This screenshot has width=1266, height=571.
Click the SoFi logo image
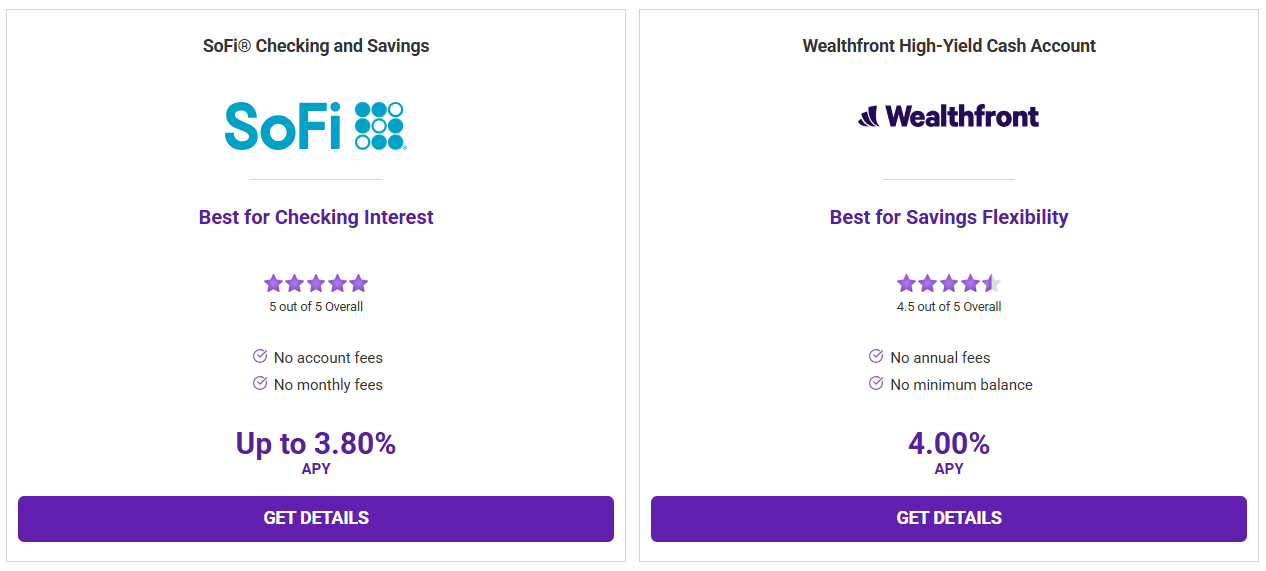pyautogui.click(x=315, y=126)
